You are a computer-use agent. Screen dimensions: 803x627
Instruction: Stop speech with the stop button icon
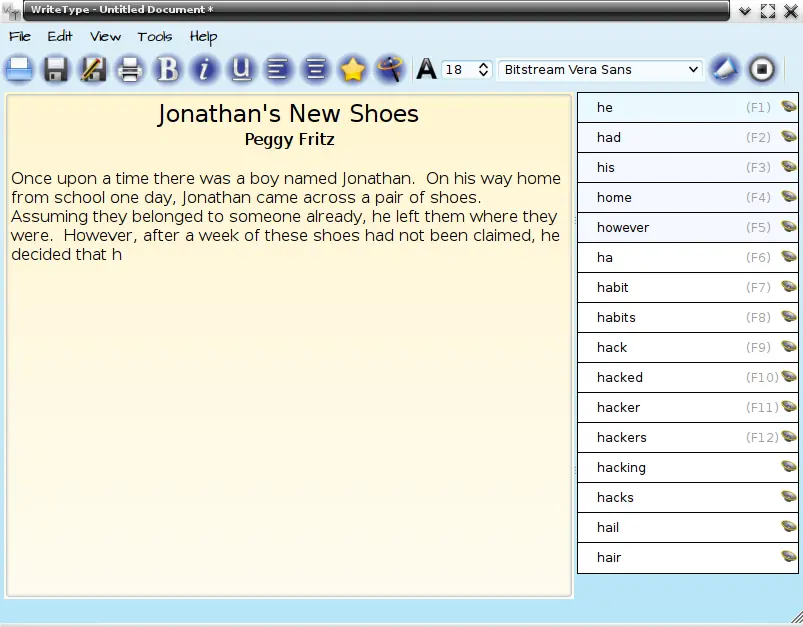[762, 69]
